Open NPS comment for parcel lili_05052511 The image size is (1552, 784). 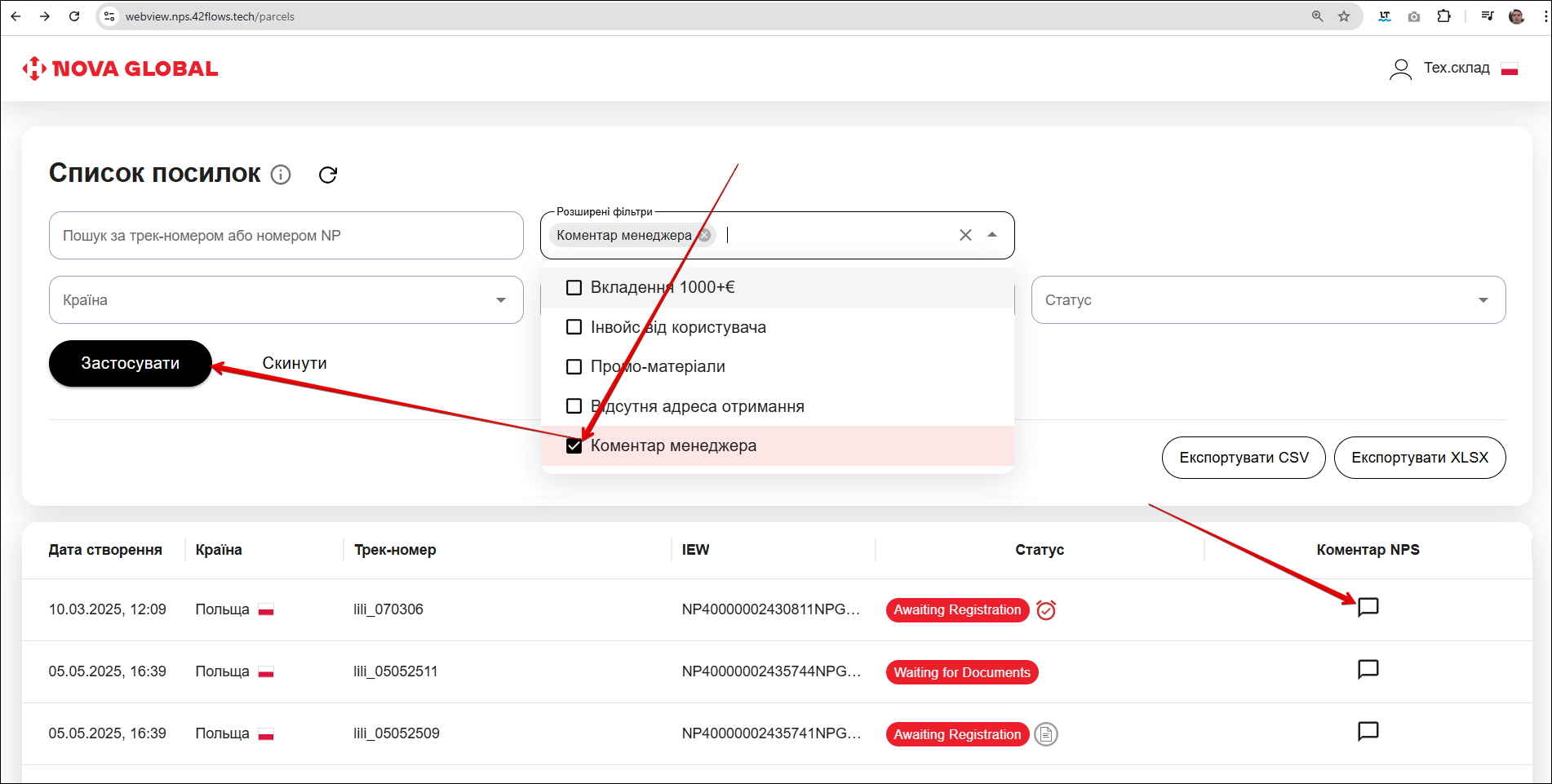point(1368,670)
